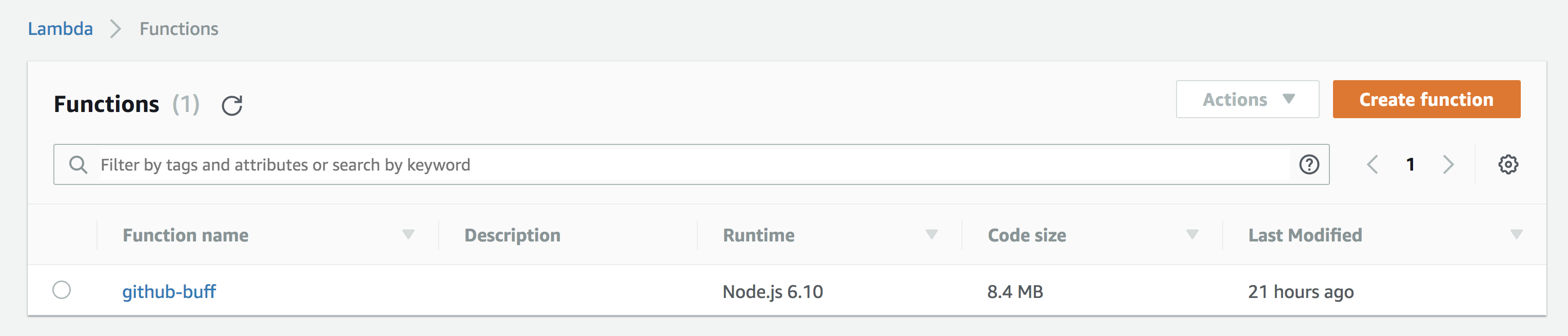The height and width of the screenshot is (336, 1568).
Task: Sort by Code size arrow
Action: tap(1192, 234)
